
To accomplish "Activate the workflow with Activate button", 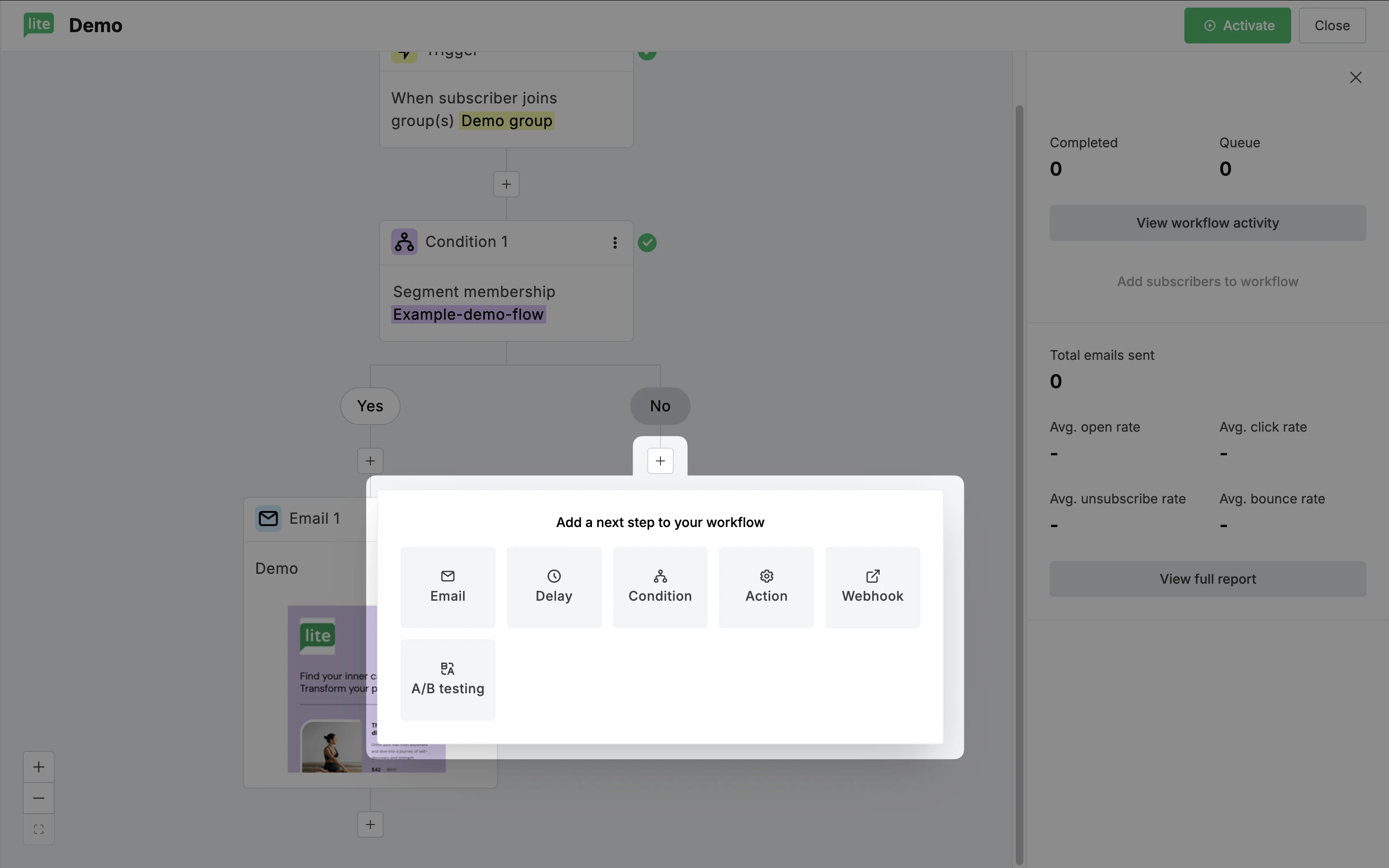I will click(1237, 25).
